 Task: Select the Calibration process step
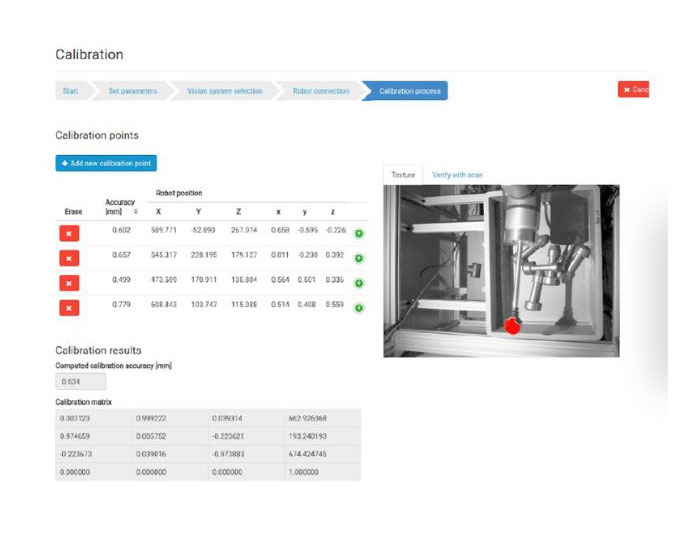(408, 91)
